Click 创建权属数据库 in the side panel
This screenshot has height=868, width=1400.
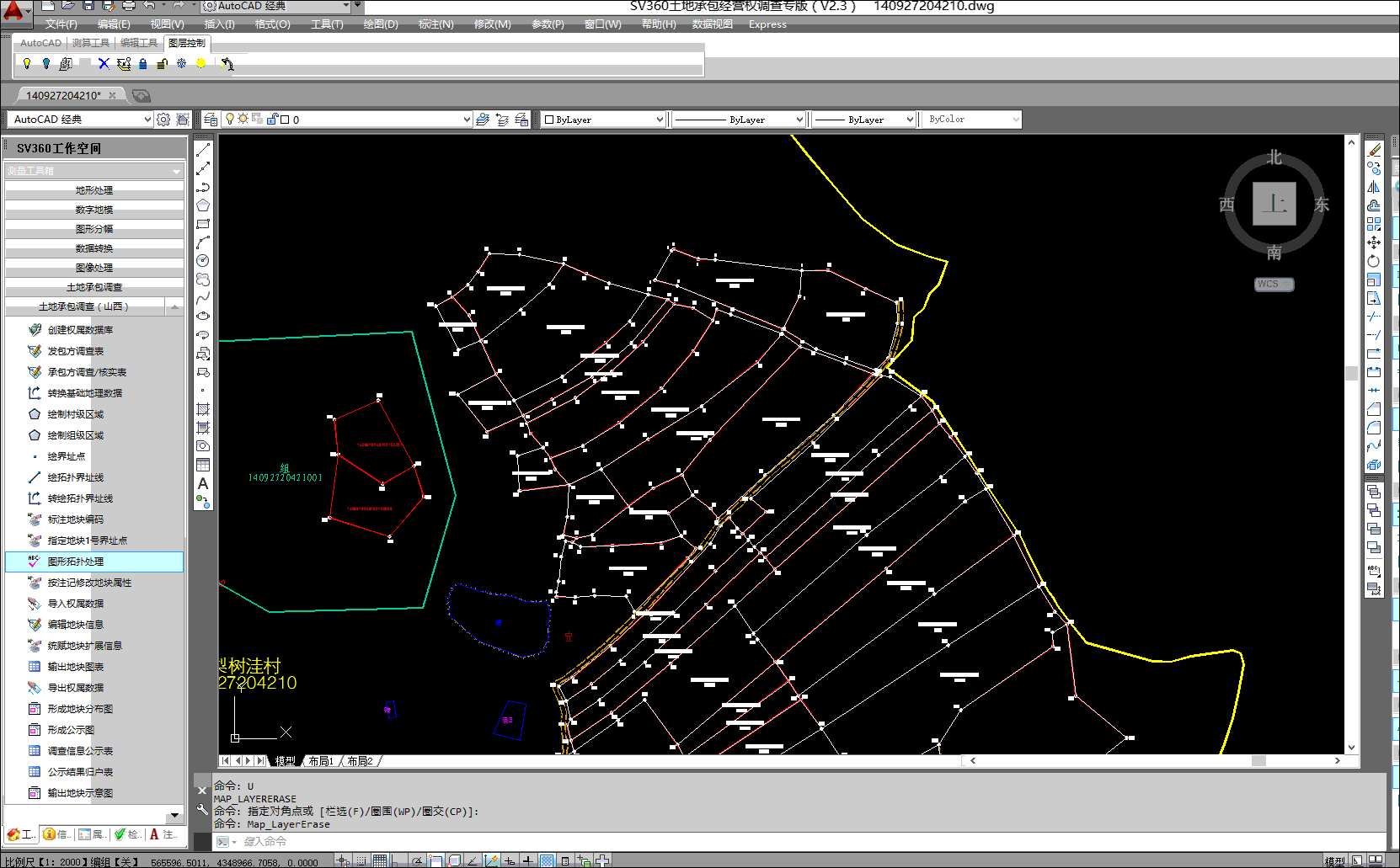click(x=80, y=330)
